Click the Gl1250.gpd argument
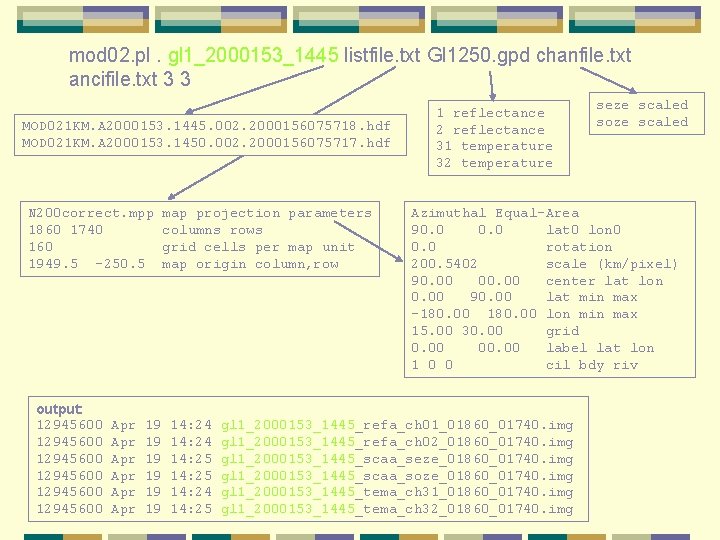720x540 pixels. point(479,56)
